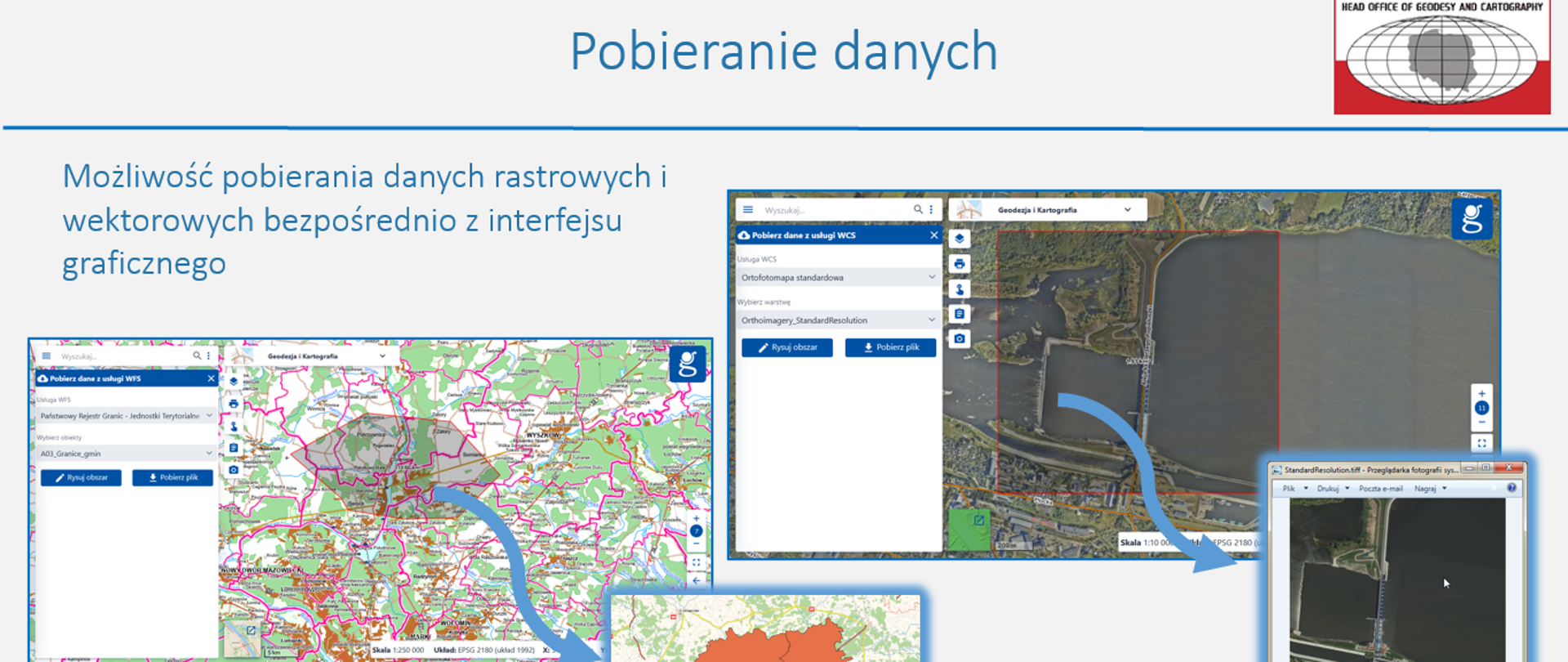Click the fullscreen icon on orthophoto map
This screenshot has height=662, width=1568.
click(1481, 444)
